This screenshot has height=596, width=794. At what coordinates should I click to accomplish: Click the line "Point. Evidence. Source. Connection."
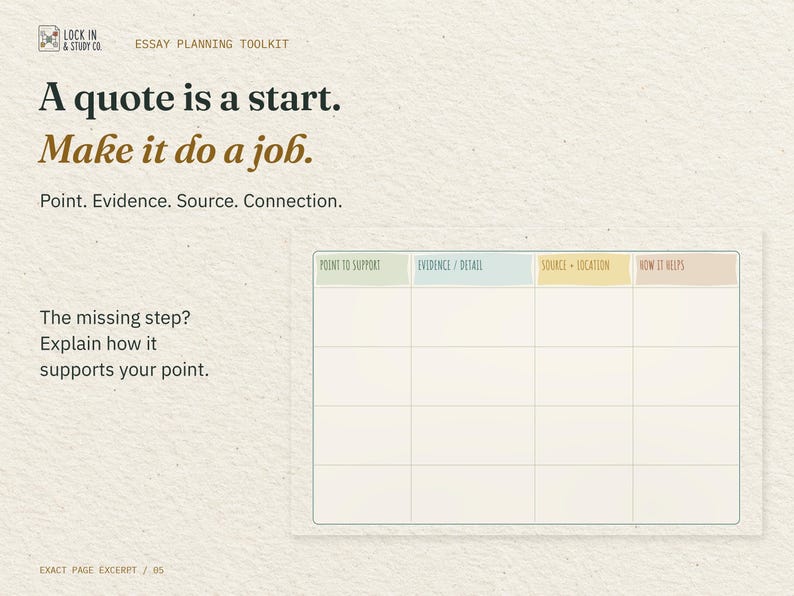click(191, 201)
